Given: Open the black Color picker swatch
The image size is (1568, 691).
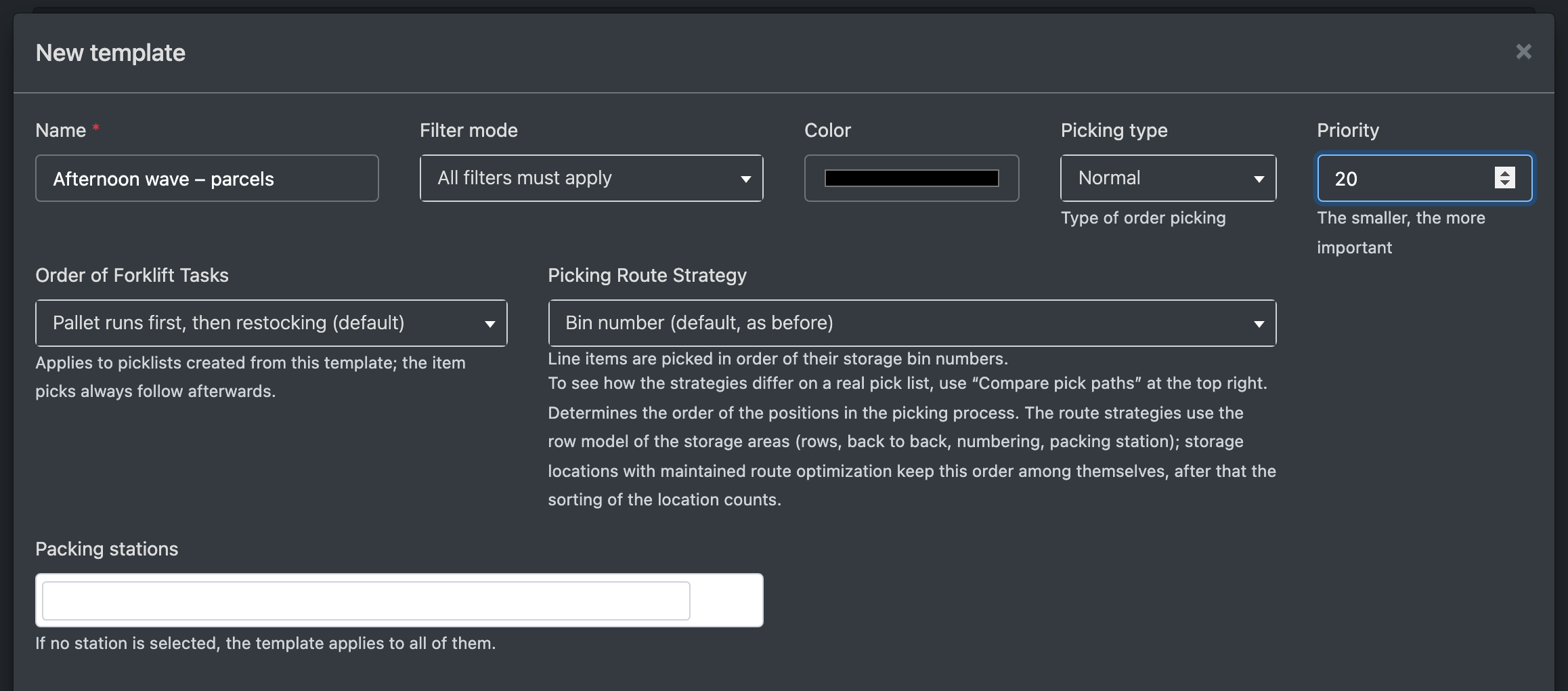Looking at the screenshot, I should click(911, 178).
